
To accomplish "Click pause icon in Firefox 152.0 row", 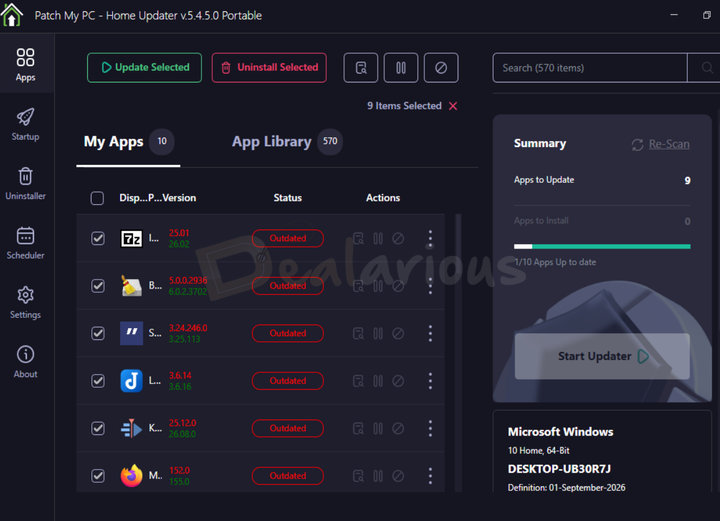I will pyautogui.click(x=378, y=476).
